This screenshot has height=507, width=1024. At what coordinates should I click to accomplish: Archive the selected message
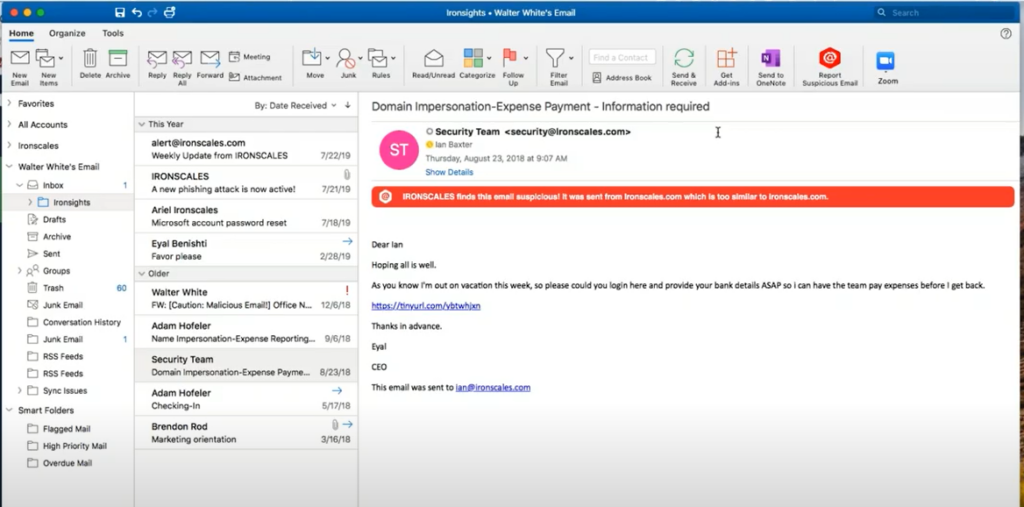tap(118, 58)
